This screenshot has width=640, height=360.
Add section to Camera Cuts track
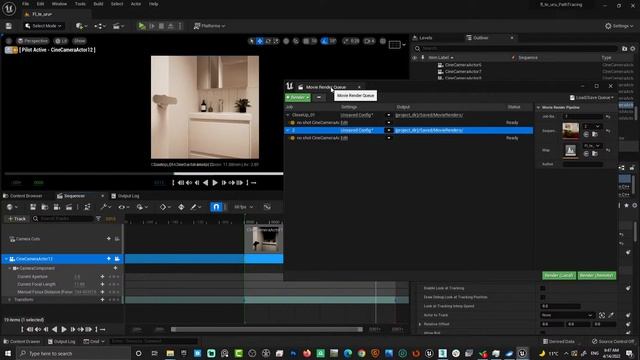click(x=109, y=239)
